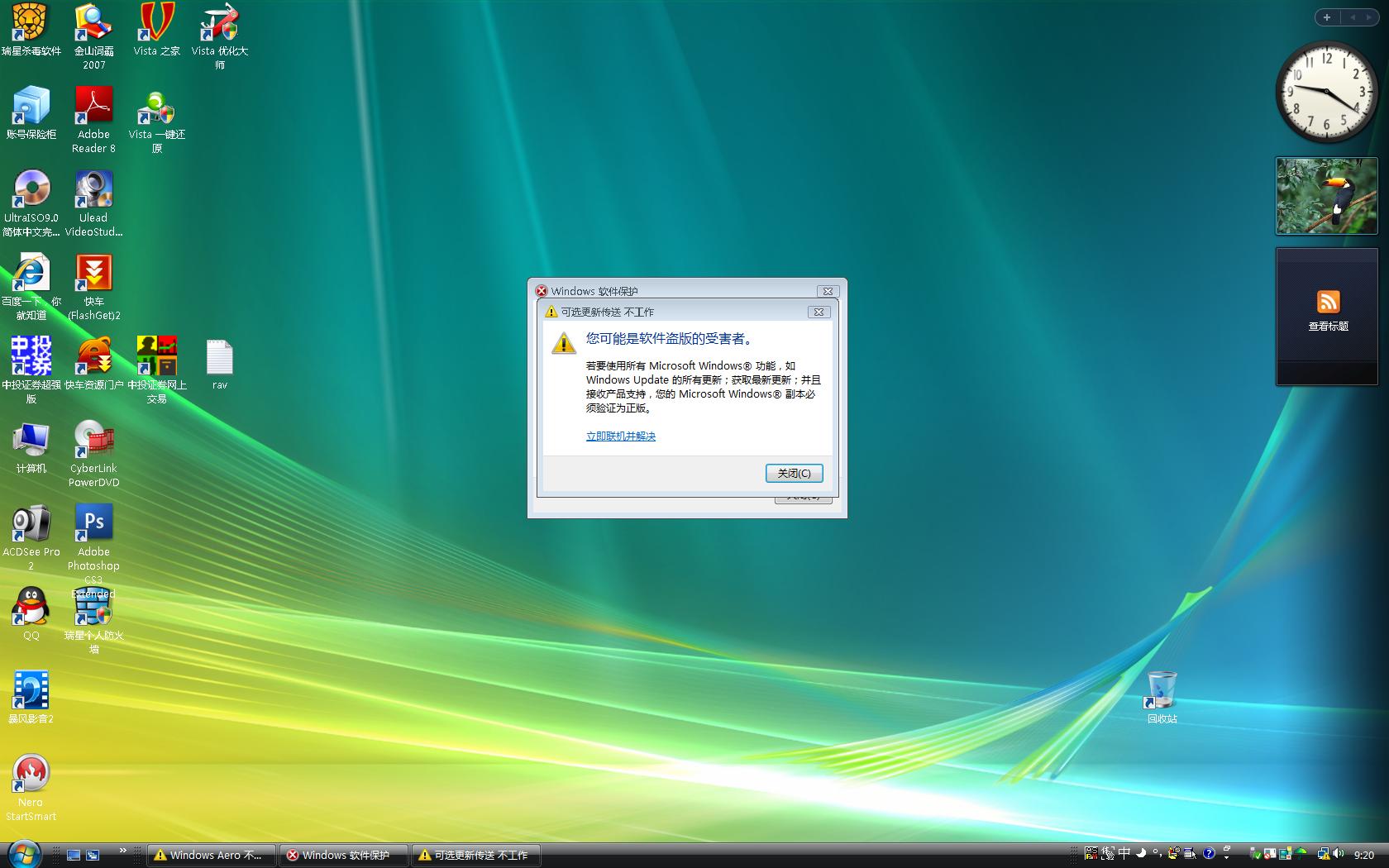The width and height of the screenshot is (1389, 868).
Task: Click the 9:20 taskbar clock
Action: click(x=1364, y=855)
